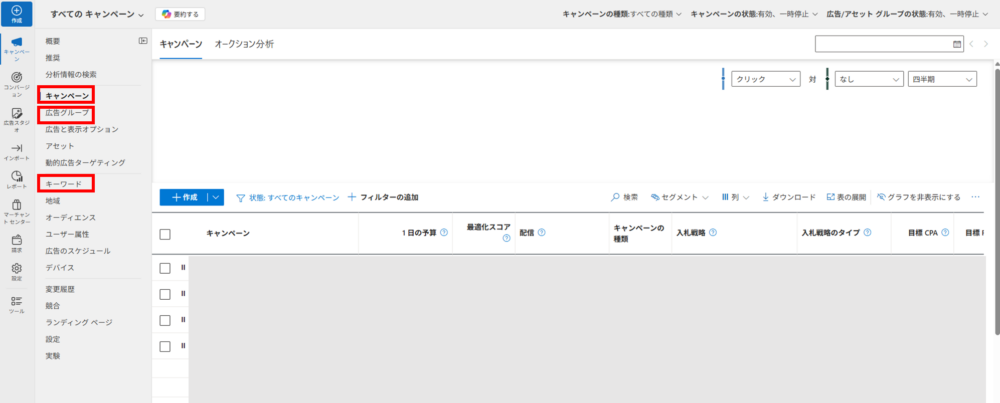
Task: Open the ツール icon in left rail
Action: click(16, 301)
